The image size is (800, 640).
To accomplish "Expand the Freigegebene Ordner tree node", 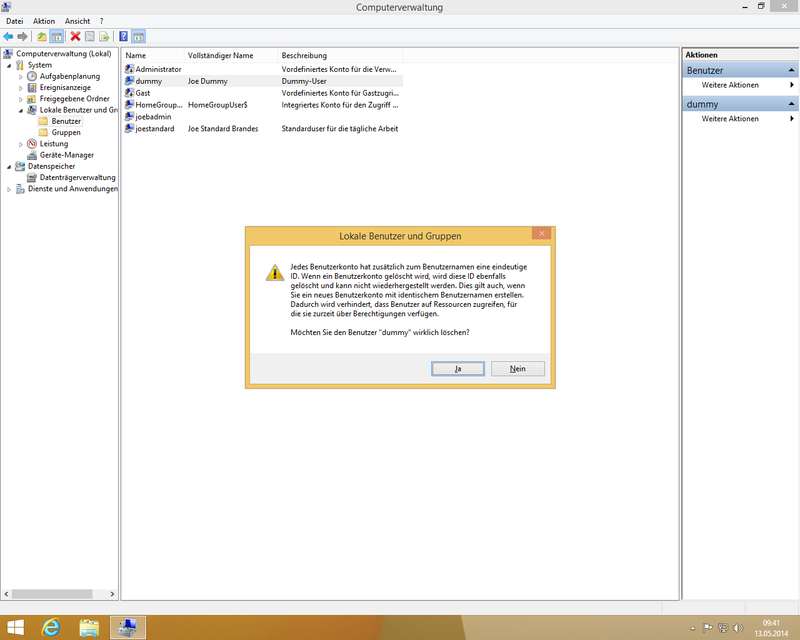I will (21, 99).
